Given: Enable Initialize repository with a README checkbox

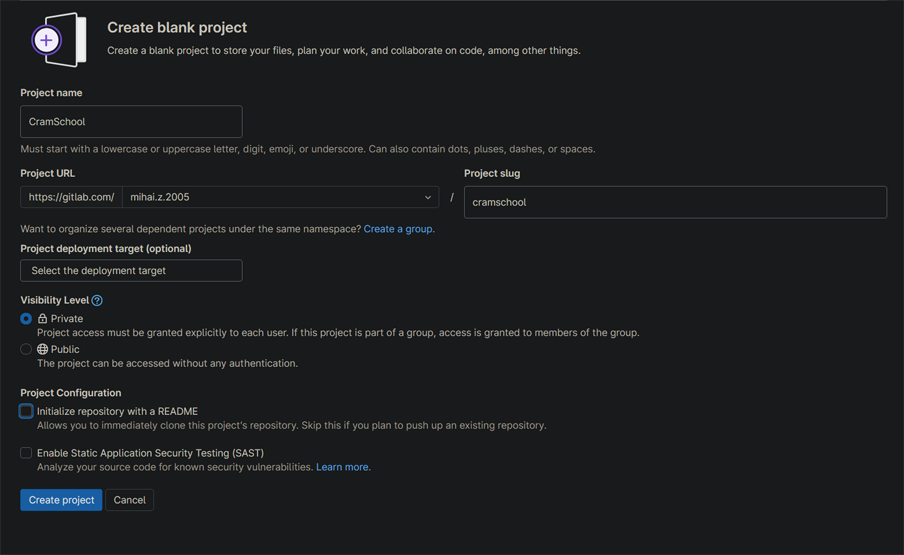Looking at the screenshot, I should [26, 411].
